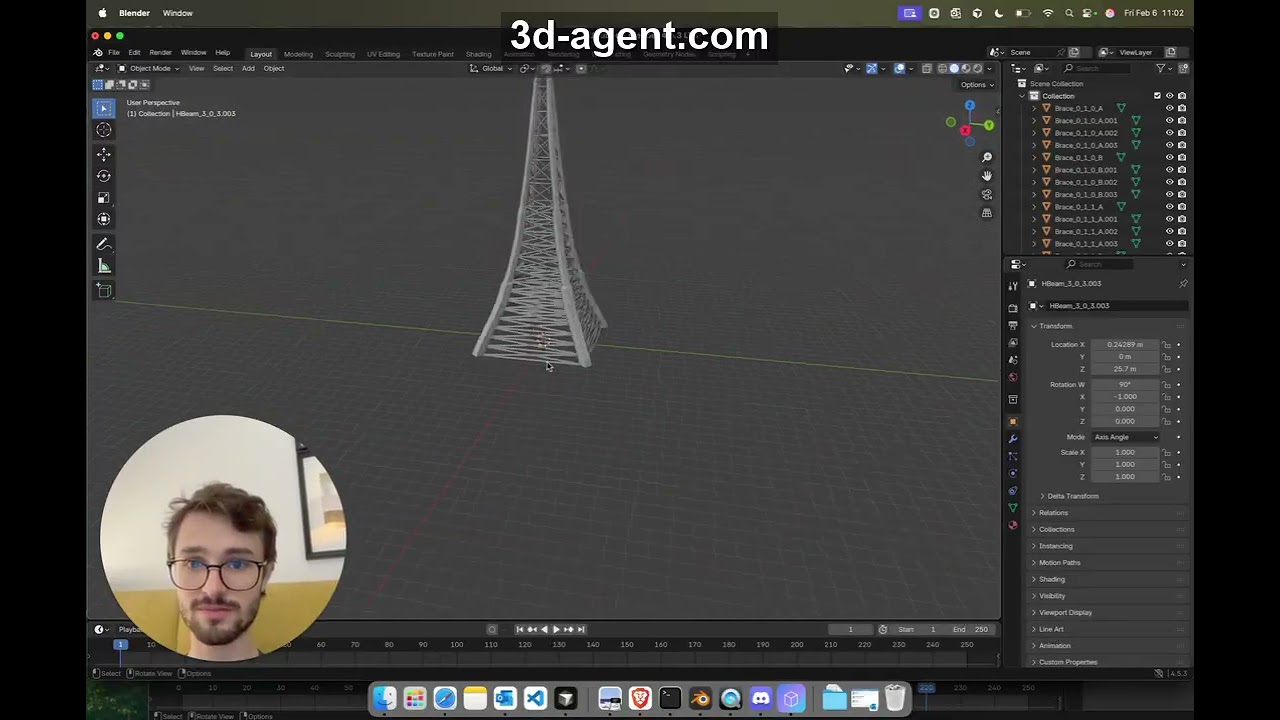Open the viewport Options button
Image resolution: width=1280 pixels, height=720 pixels.
point(976,85)
